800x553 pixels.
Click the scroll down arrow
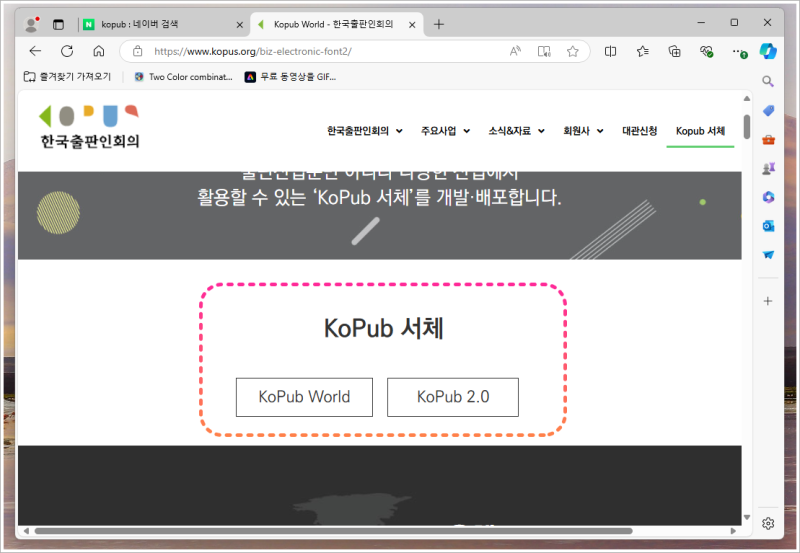point(747,517)
